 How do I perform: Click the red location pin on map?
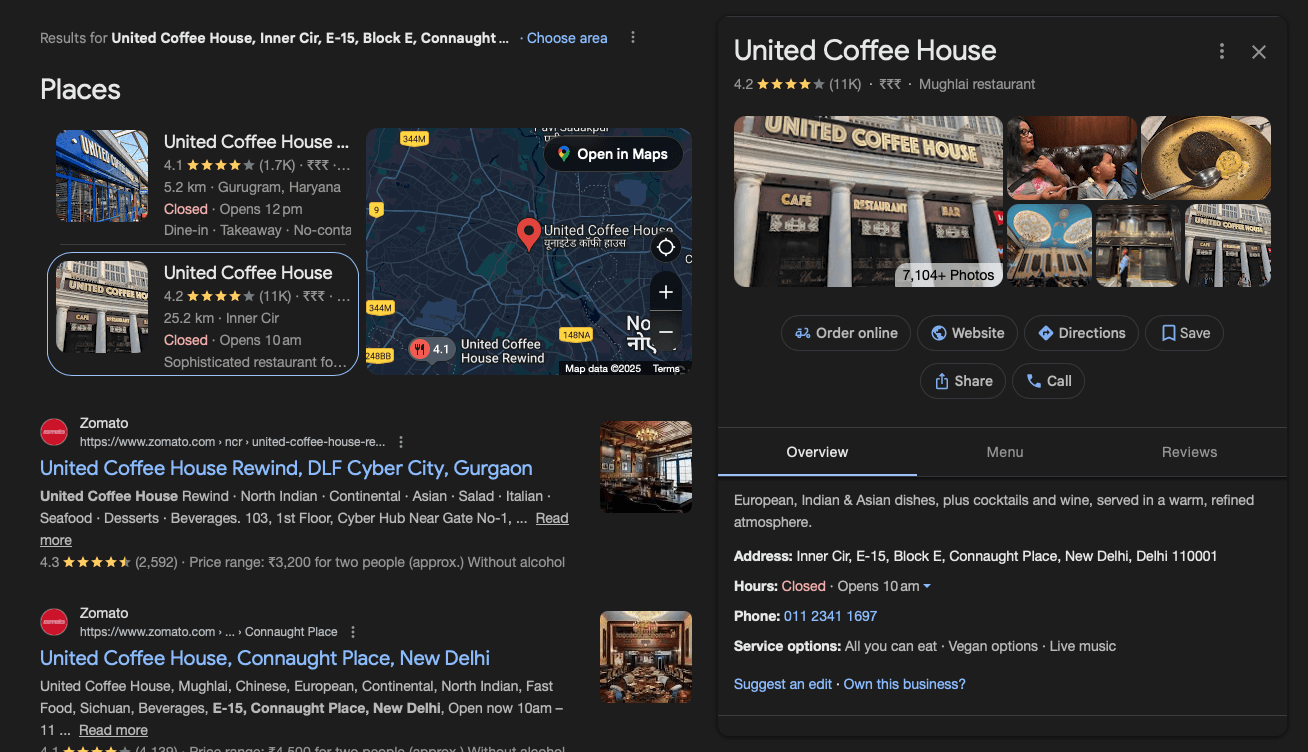pyautogui.click(x=529, y=235)
